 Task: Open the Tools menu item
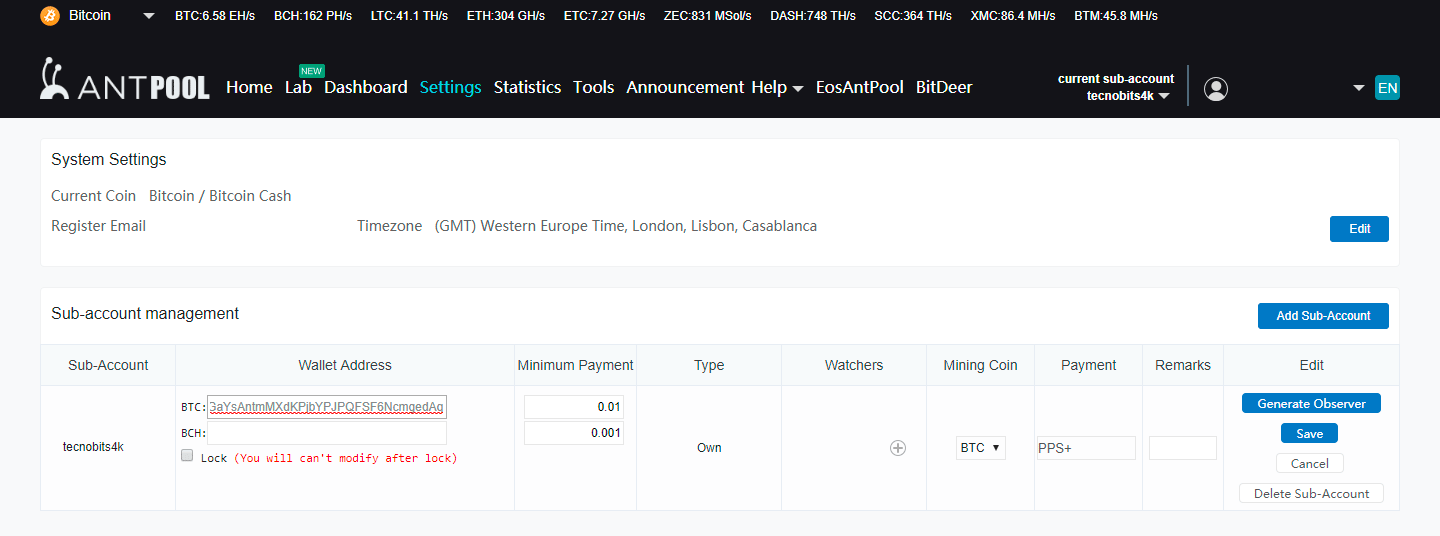coord(594,87)
